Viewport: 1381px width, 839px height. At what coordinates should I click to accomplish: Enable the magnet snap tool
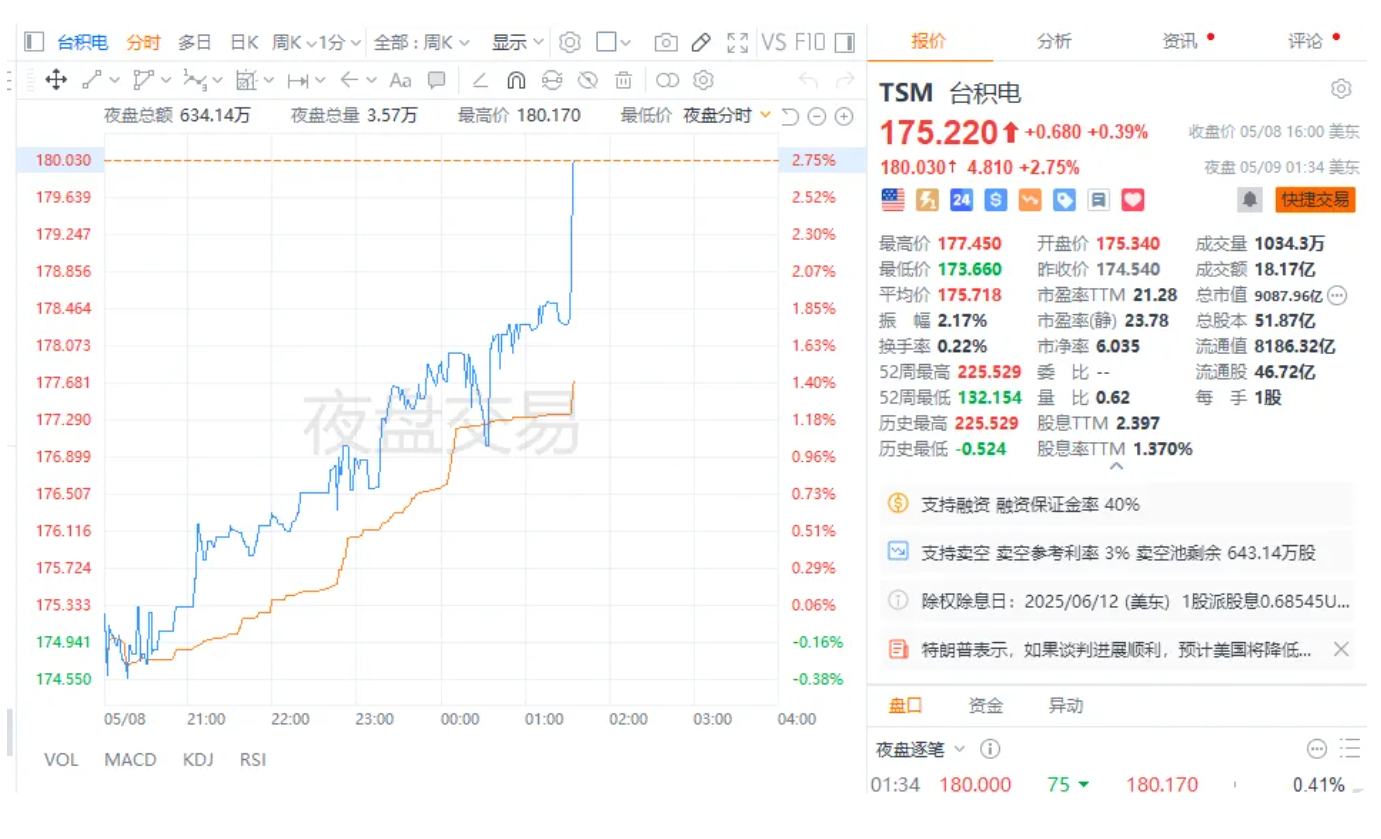(x=516, y=80)
